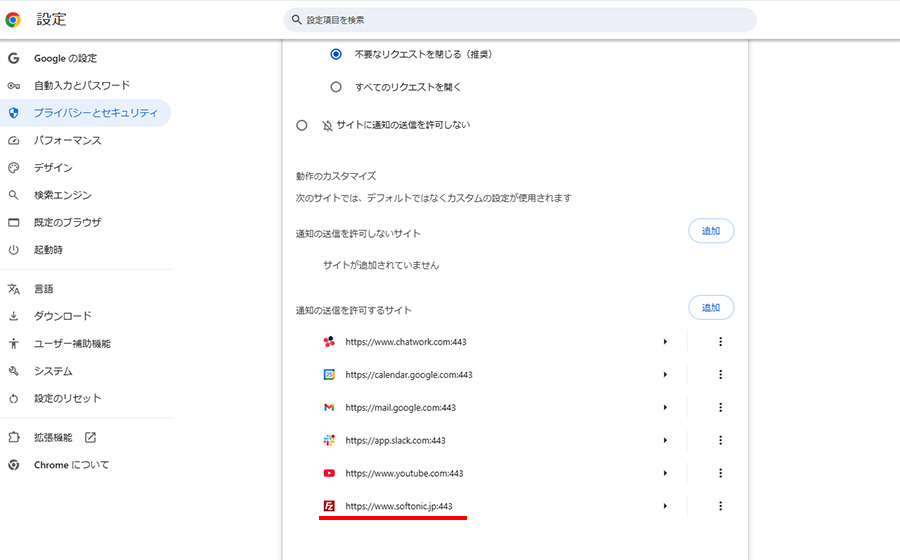Select サイトに通知の送信を許可しない radio option
This screenshot has width=900, height=560.
point(302,126)
